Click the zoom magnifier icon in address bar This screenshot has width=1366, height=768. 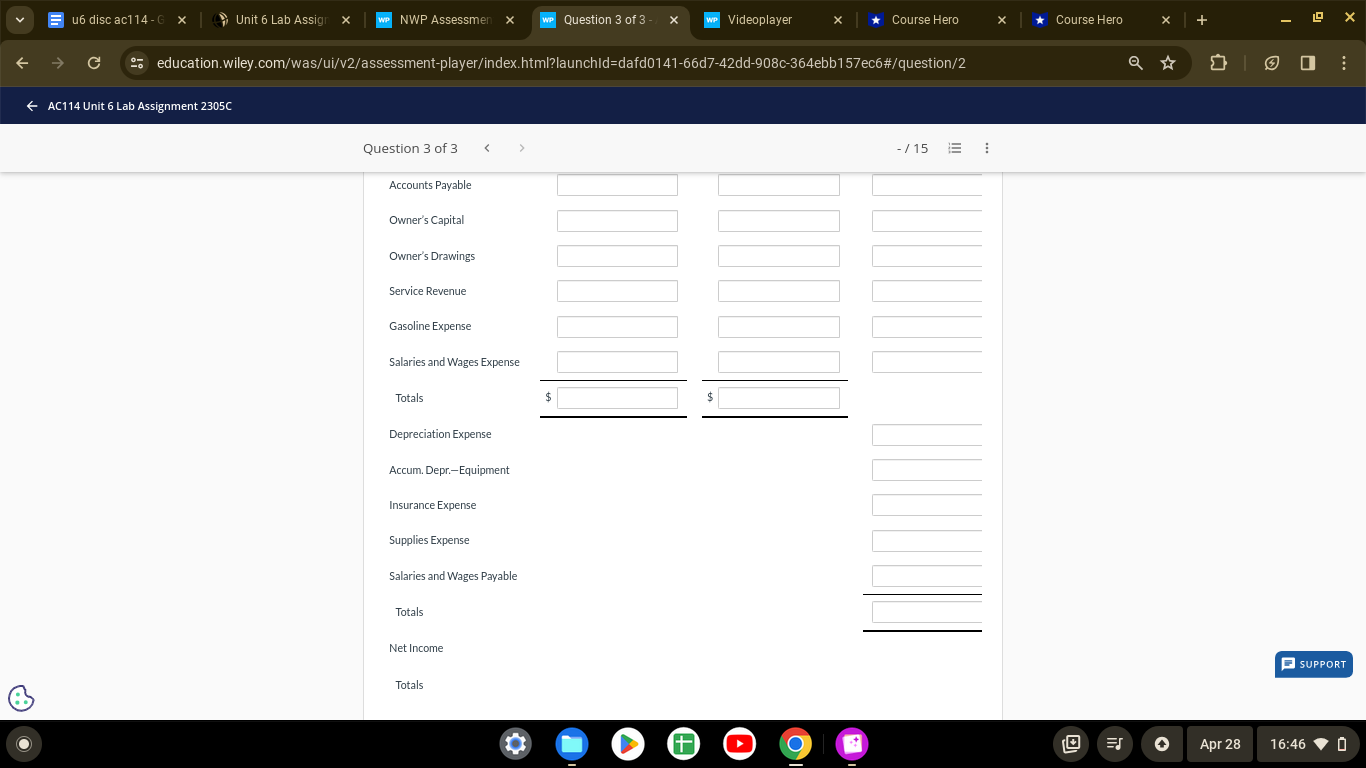(1135, 63)
